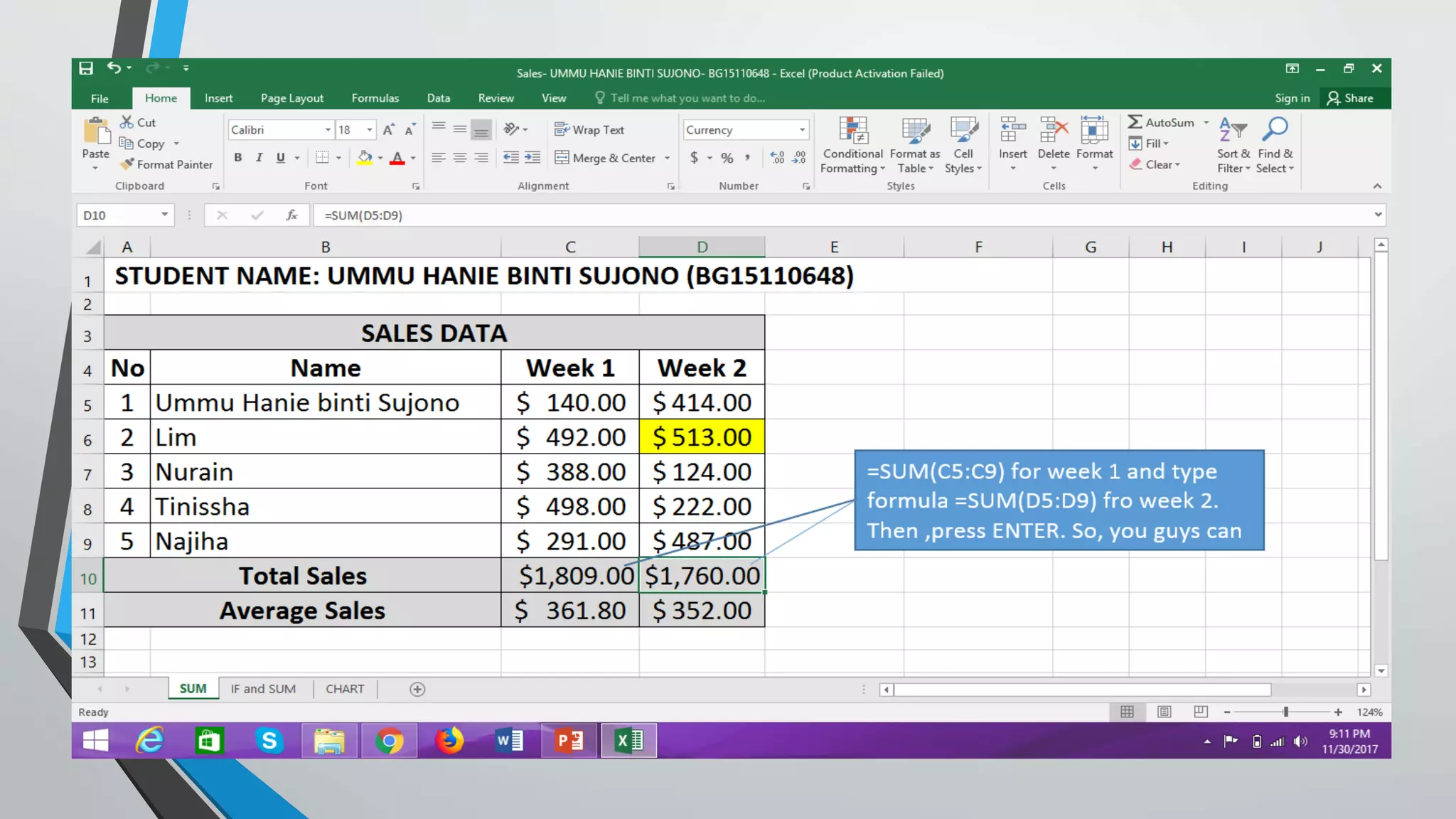Click the Decrease Indent icon
Screen dimensions: 1456x819
tap(510, 158)
